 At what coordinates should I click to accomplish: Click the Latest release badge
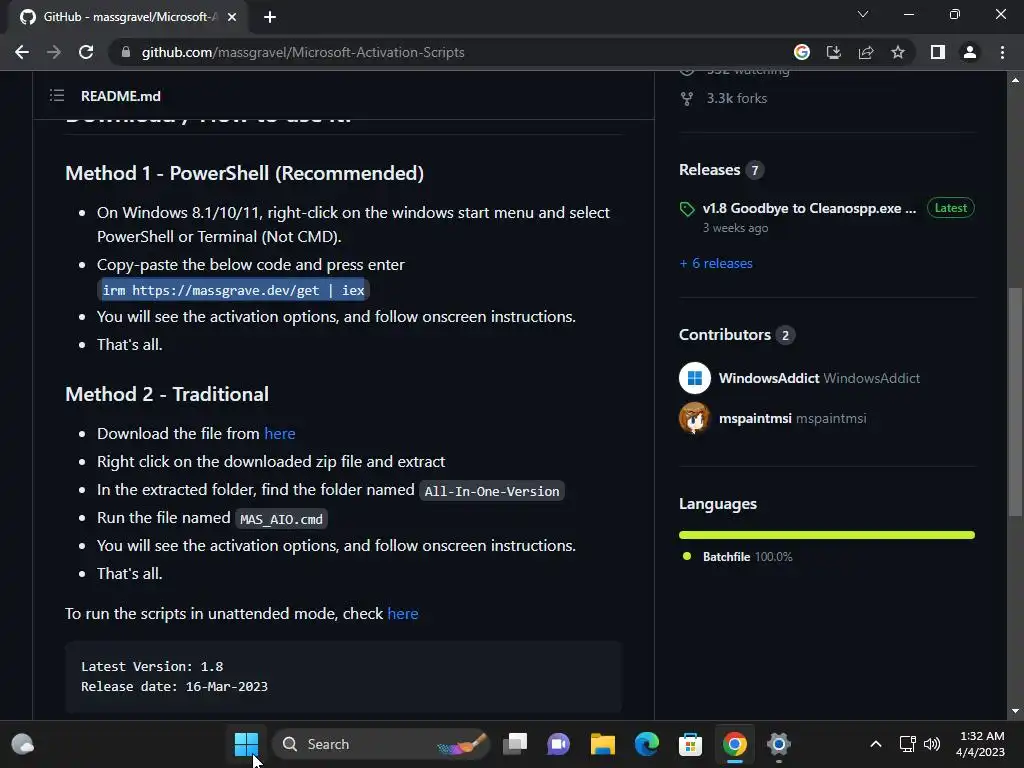tap(950, 208)
